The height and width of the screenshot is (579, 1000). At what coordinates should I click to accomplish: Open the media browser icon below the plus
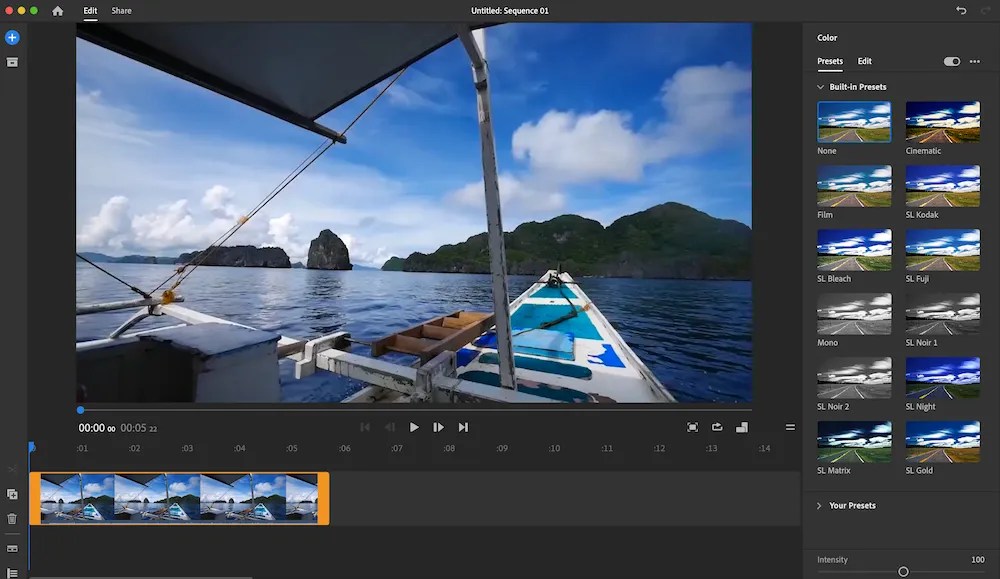click(12, 62)
